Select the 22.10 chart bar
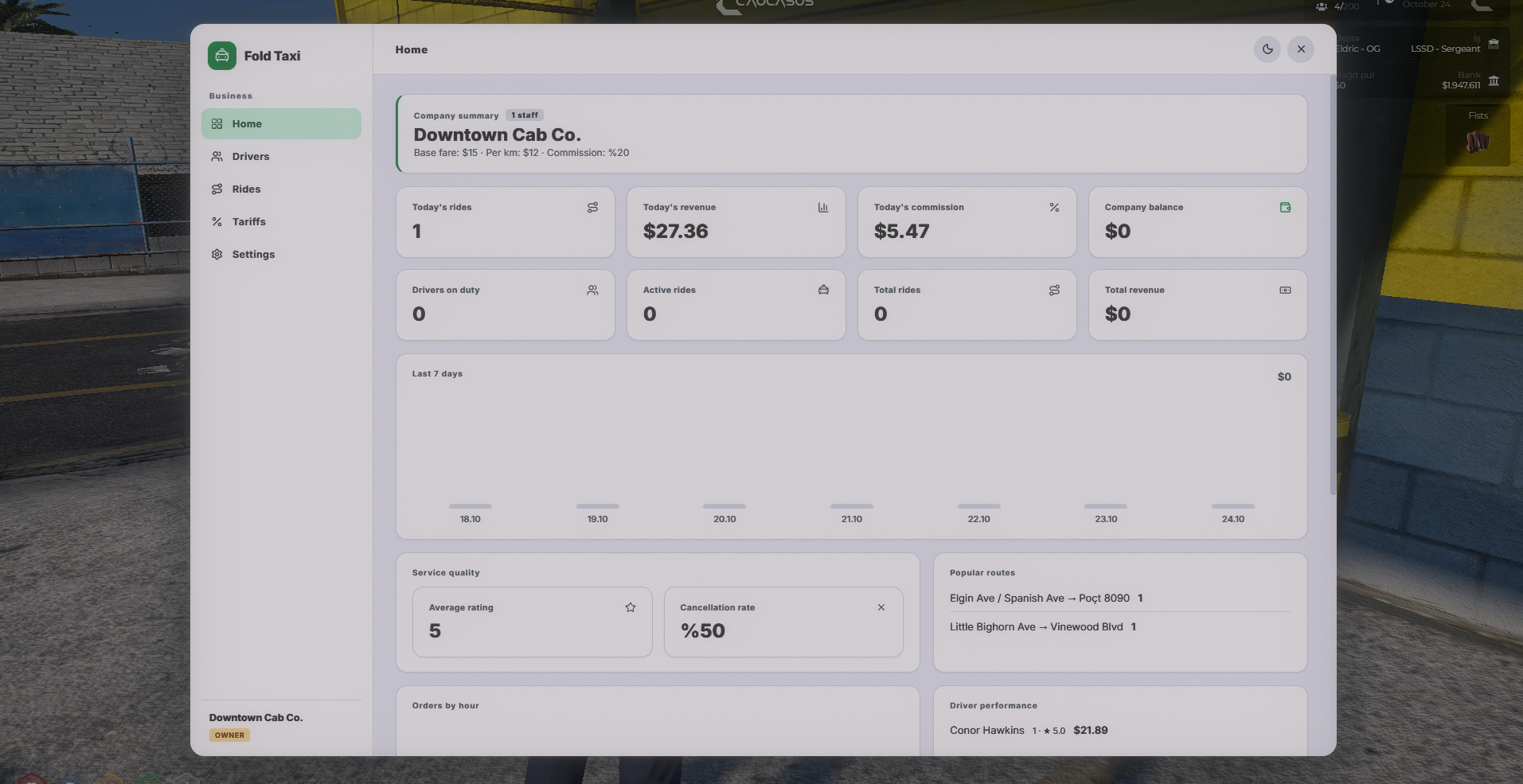1523x784 pixels. pos(979,506)
